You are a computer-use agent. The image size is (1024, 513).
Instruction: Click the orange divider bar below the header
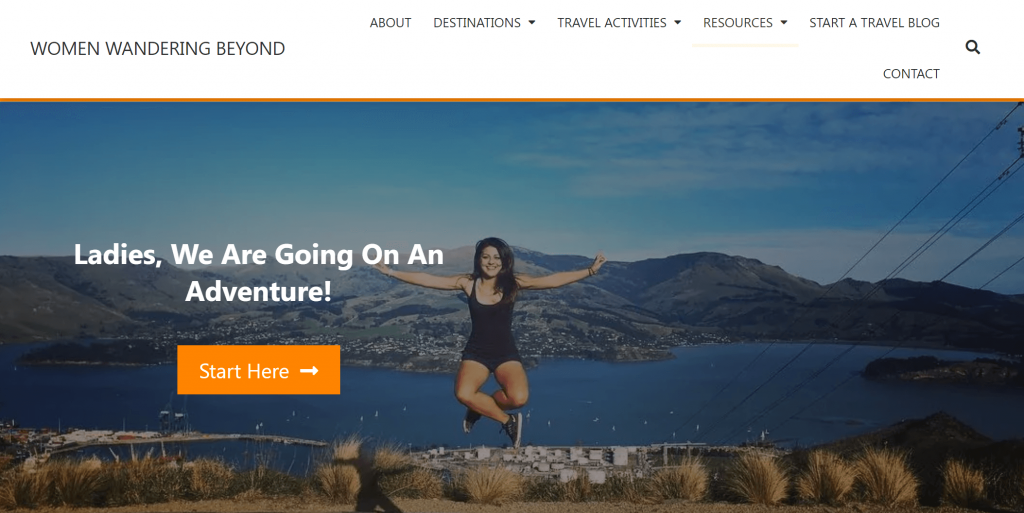pyautogui.click(x=512, y=100)
